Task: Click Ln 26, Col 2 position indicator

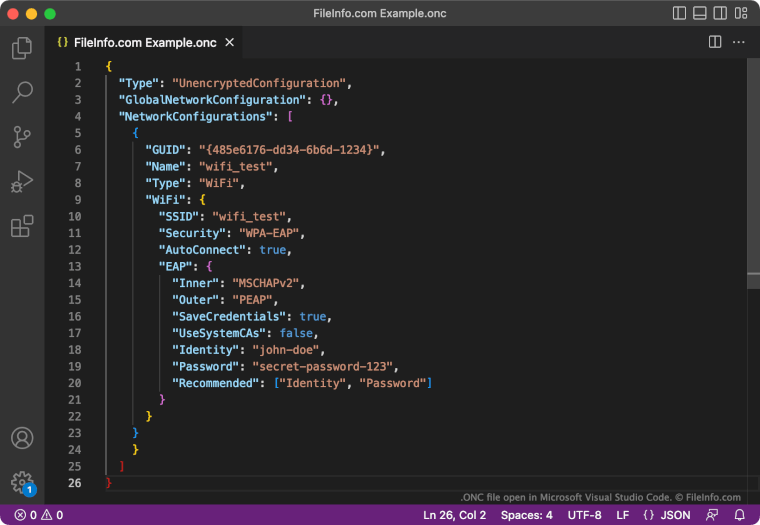Action: coord(454,515)
